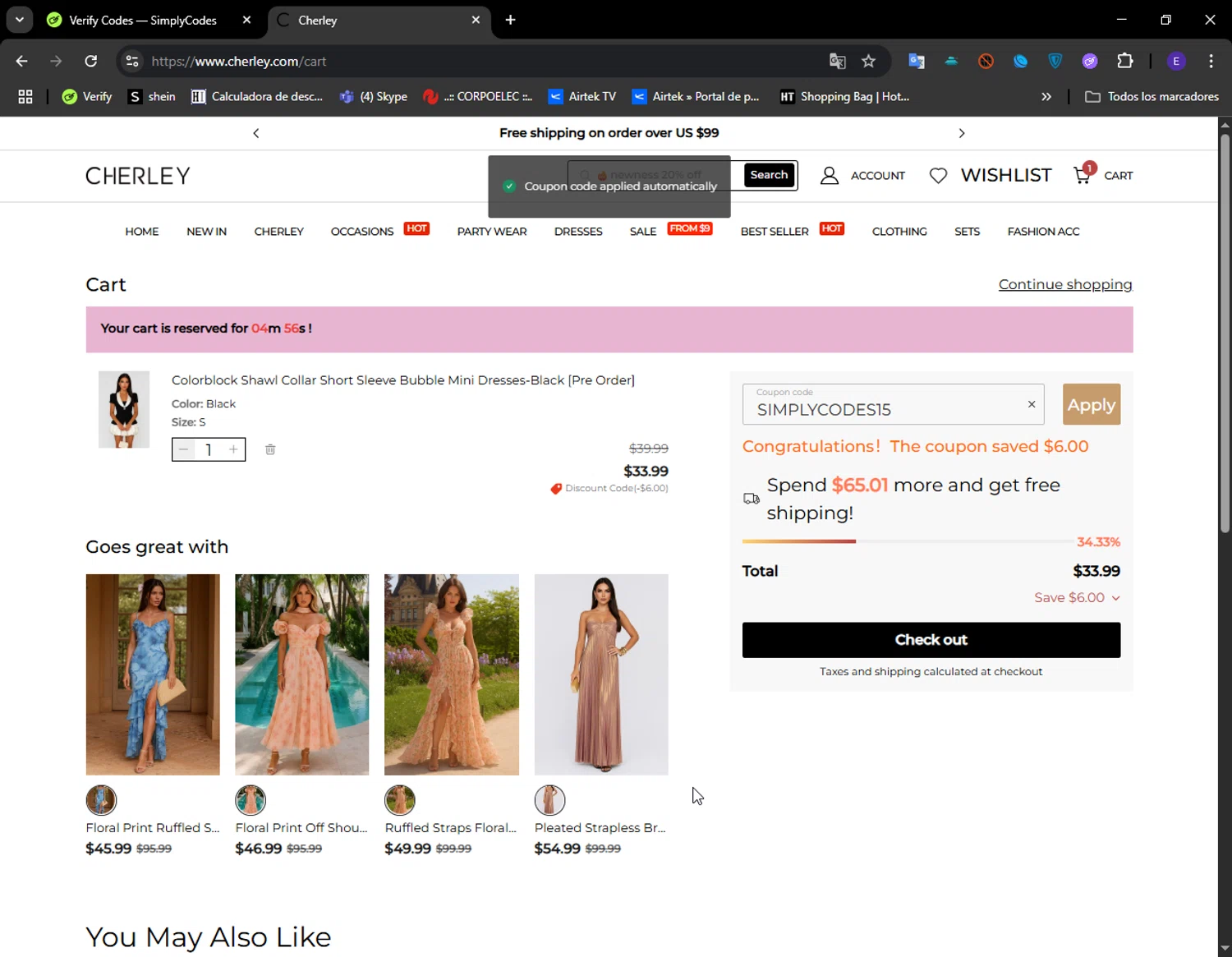The height and width of the screenshot is (957, 1232).
Task: Expand Save $6.00 details chevron
Action: [x=1116, y=598]
